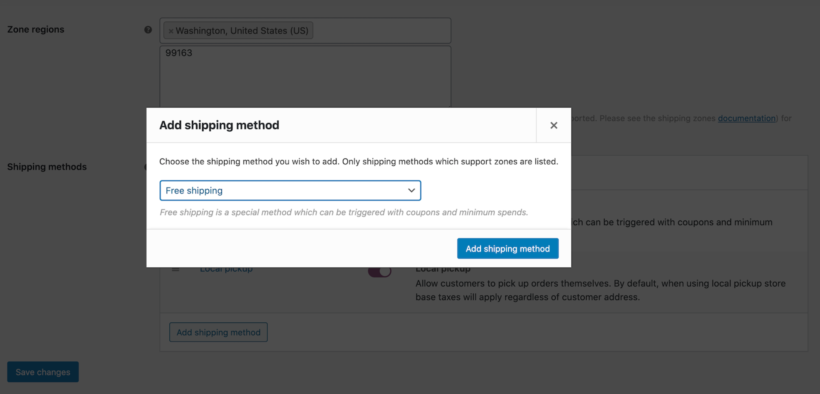
Task: Click the help icon beside Shipping methods label
Action: [x=146, y=167]
